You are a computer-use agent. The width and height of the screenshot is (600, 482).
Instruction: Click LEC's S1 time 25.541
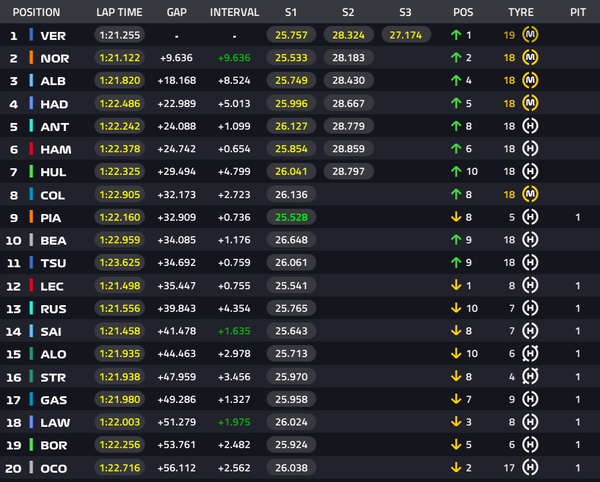291,285
